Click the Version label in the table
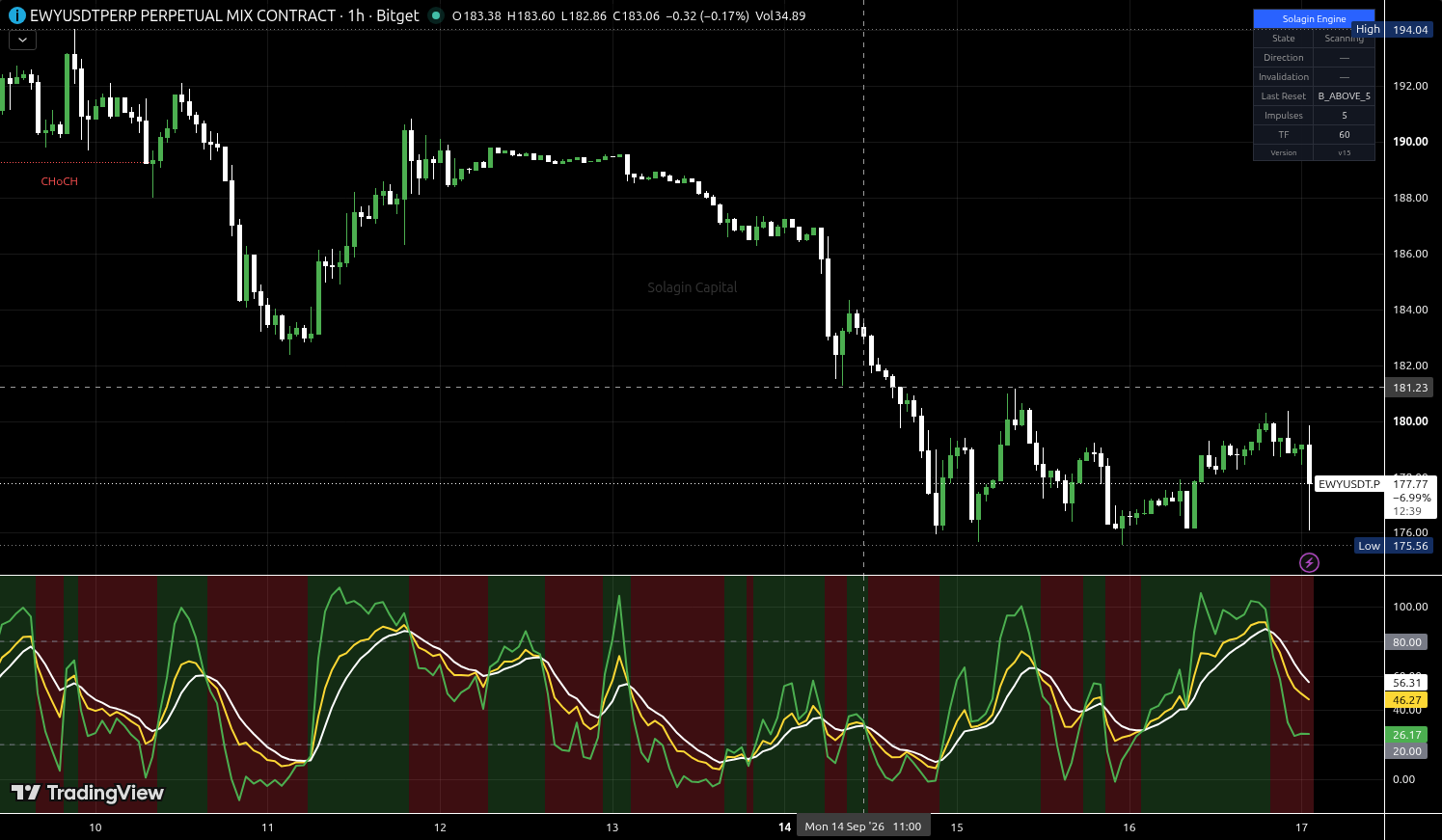 coord(1283,152)
